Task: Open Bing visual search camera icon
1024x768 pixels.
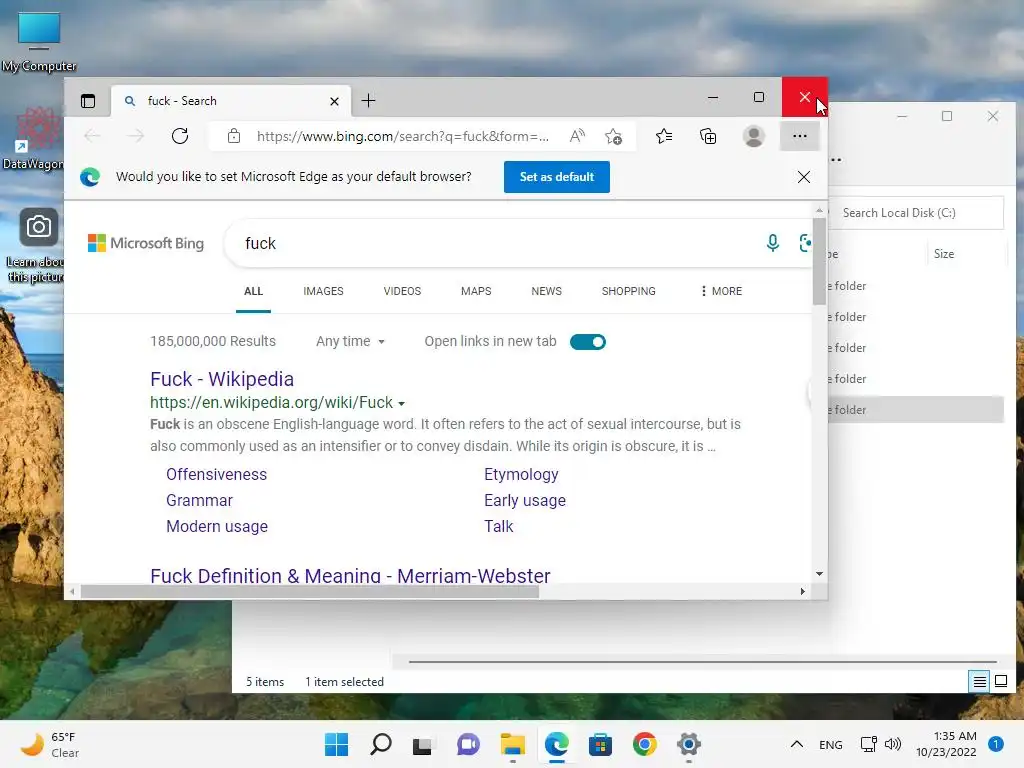Action: [x=805, y=243]
